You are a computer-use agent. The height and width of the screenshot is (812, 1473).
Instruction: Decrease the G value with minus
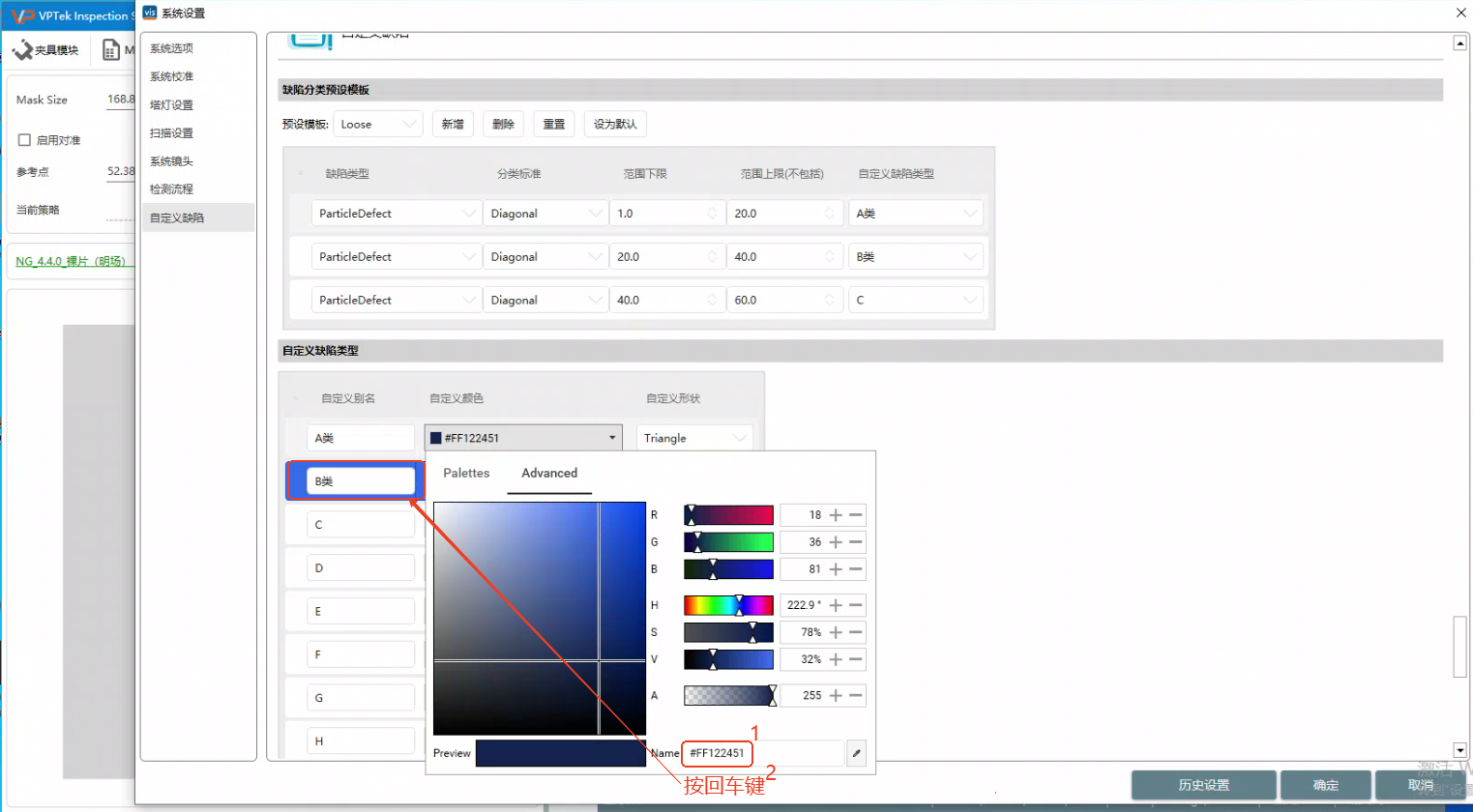pyautogui.click(x=856, y=542)
